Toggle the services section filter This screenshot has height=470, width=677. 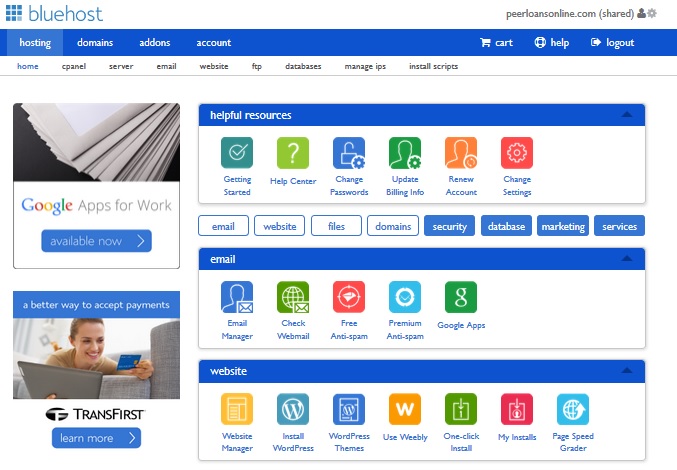pos(619,226)
